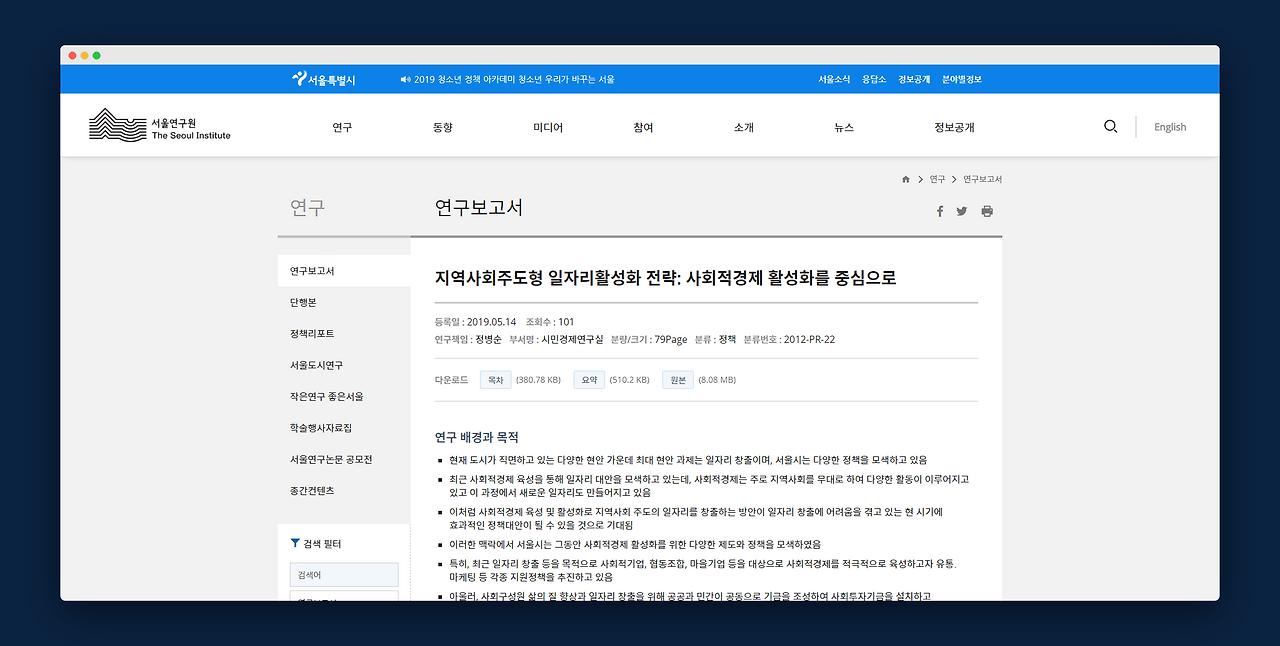This screenshot has height=646, width=1280.
Task: Click the researcher name 정병순
Action: 488,339
